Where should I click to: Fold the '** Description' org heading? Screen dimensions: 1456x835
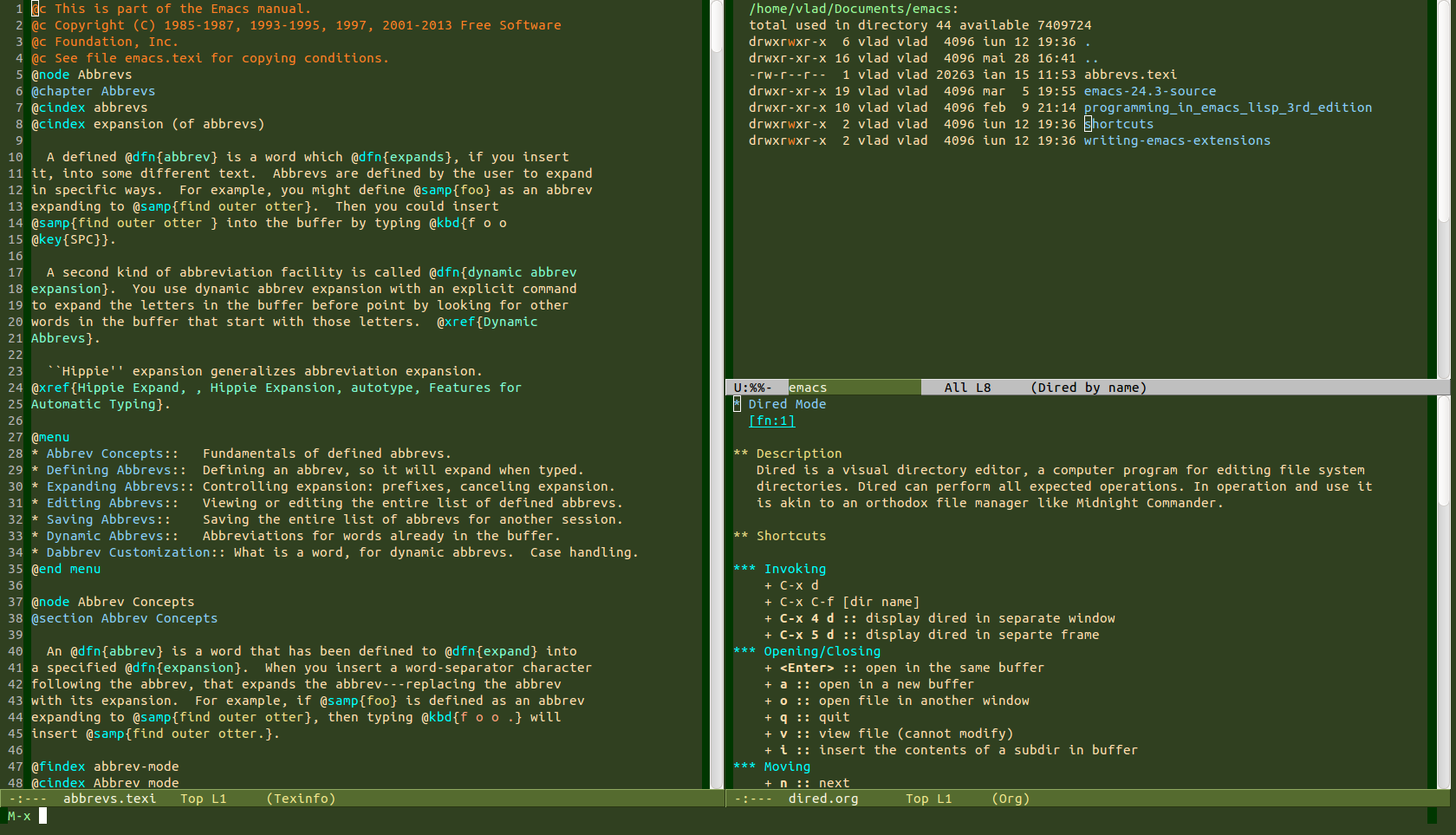[x=788, y=453]
